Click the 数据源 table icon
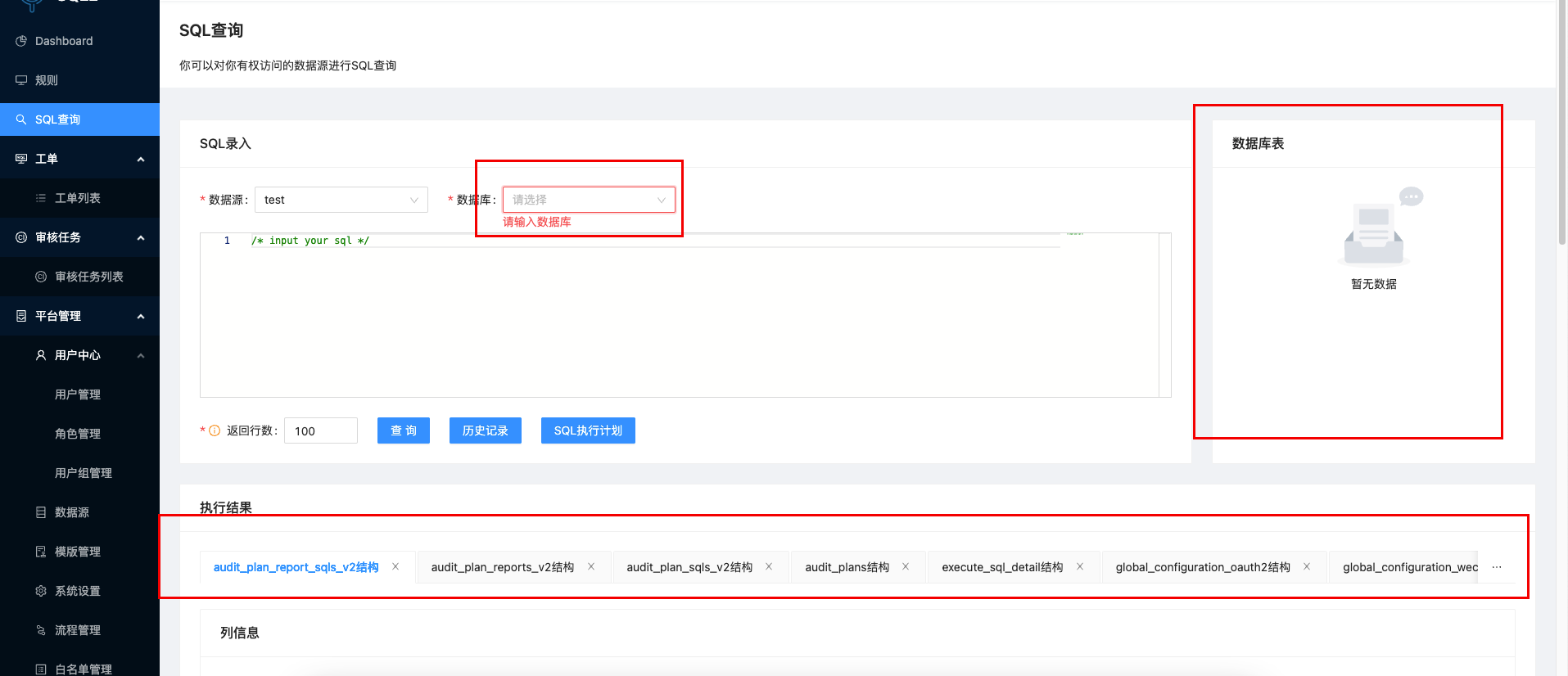The width and height of the screenshot is (1568, 676). click(x=41, y=512)
